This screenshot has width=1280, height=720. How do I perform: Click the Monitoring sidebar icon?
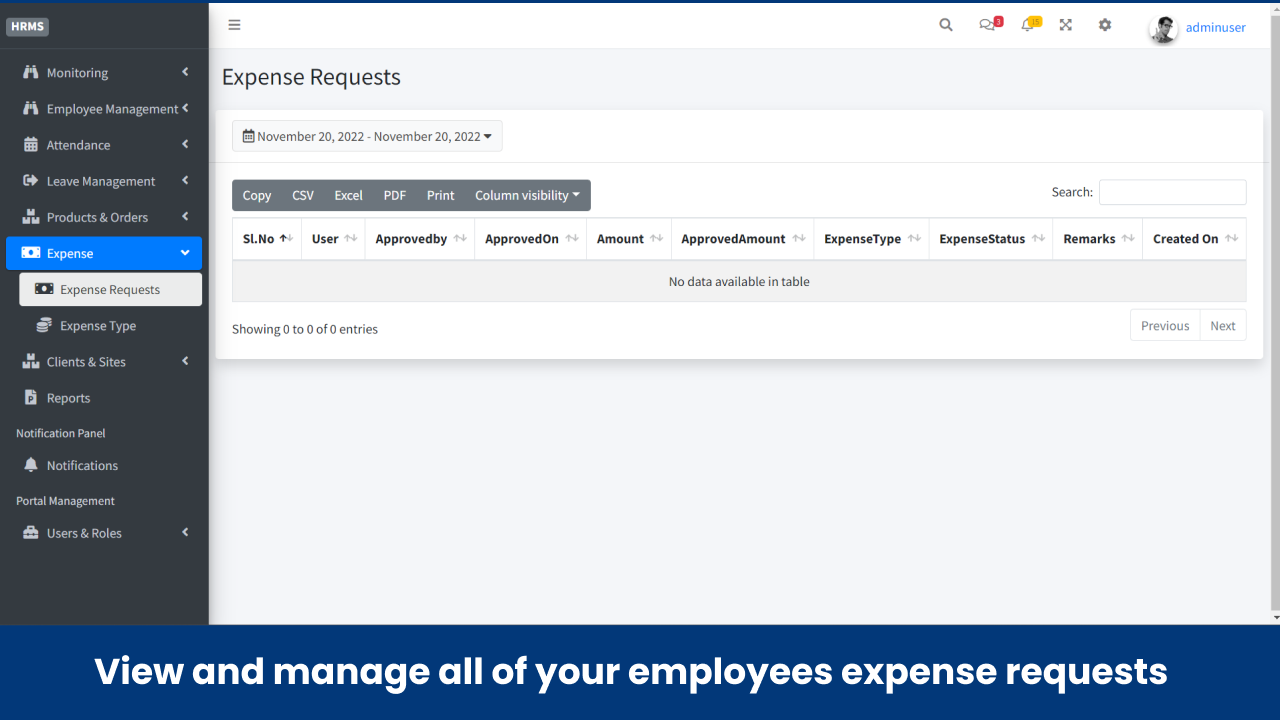[30, 72]
